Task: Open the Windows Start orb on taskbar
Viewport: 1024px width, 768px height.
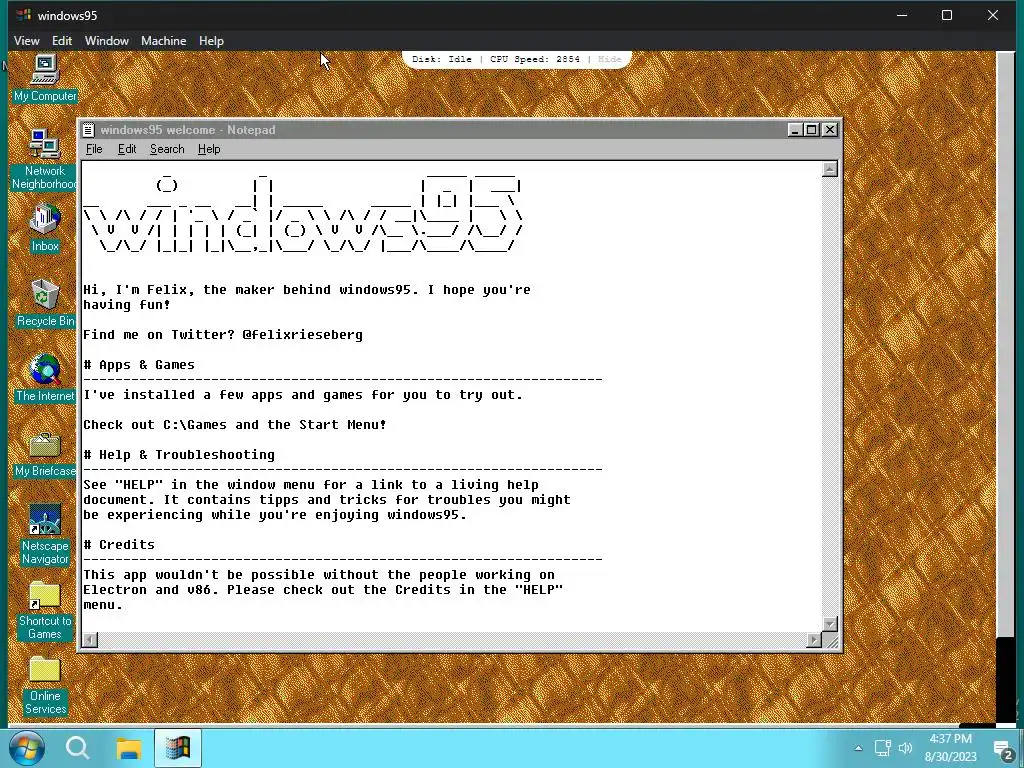Action: [26, 748]
